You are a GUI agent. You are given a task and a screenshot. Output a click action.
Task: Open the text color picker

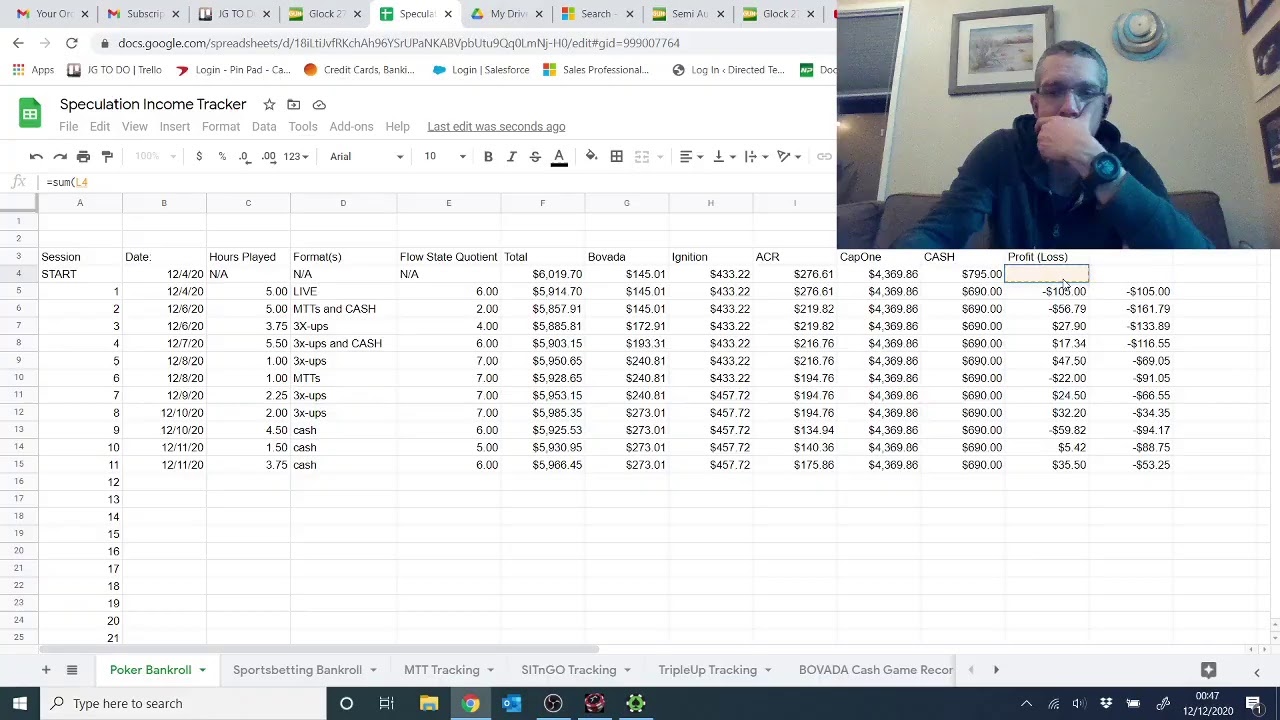pyautogui.click(x=559, y=156)
